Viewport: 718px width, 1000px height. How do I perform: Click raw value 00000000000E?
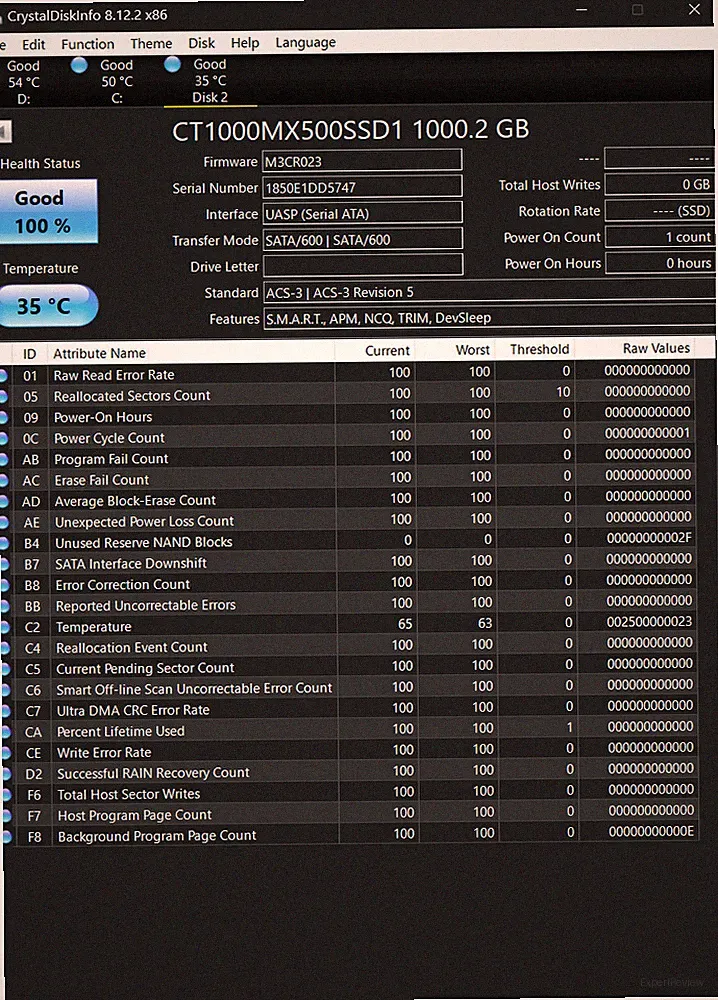click(651, 832)
